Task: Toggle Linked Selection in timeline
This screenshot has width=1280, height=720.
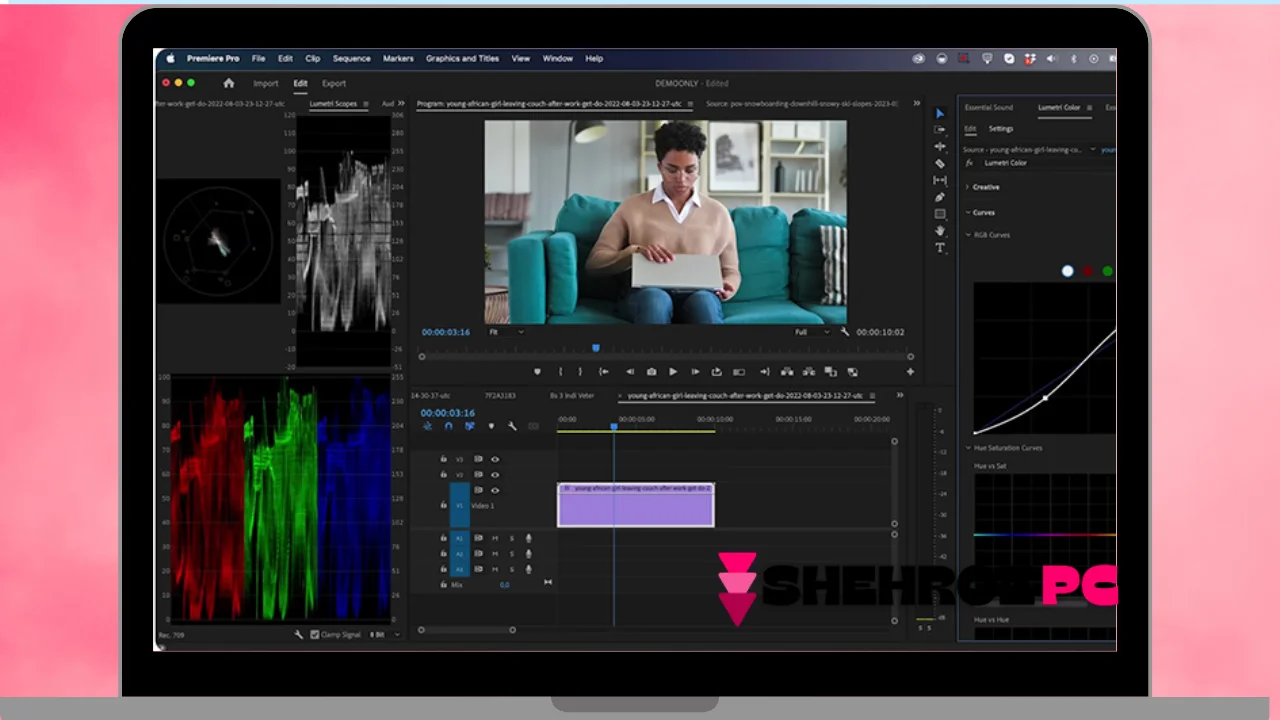Action: (x=469, y=426)
